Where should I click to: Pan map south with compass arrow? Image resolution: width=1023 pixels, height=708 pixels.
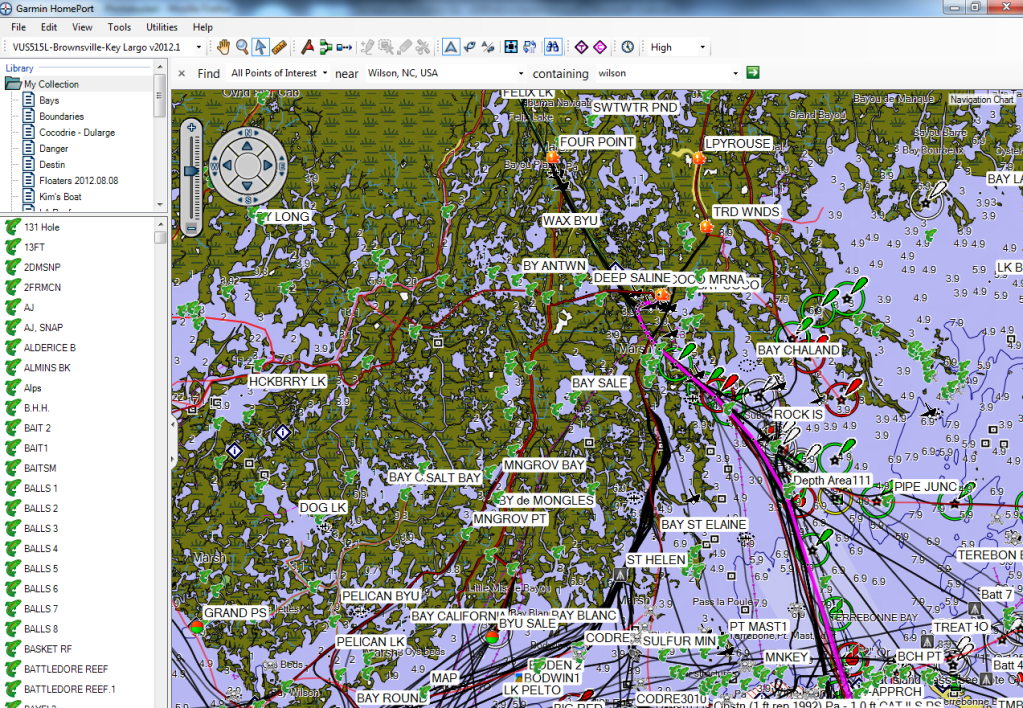click(247, 186)
